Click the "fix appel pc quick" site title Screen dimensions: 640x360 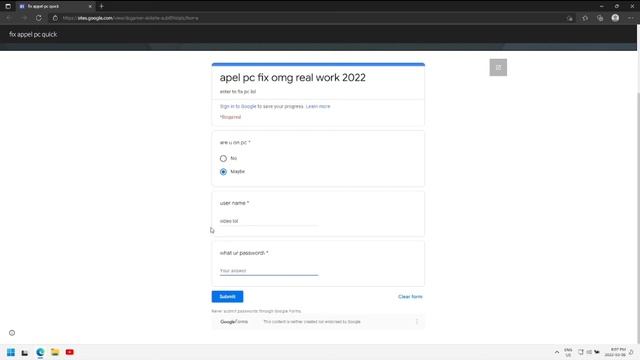(x=33, y=34)
